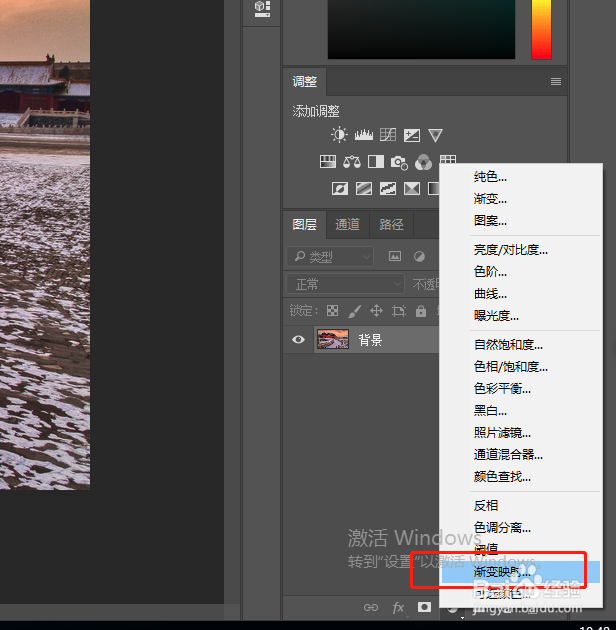Viewport: 616px width, 630px height.
Task: Switch to the 图层 tab
Action: [x=305, y=224]
